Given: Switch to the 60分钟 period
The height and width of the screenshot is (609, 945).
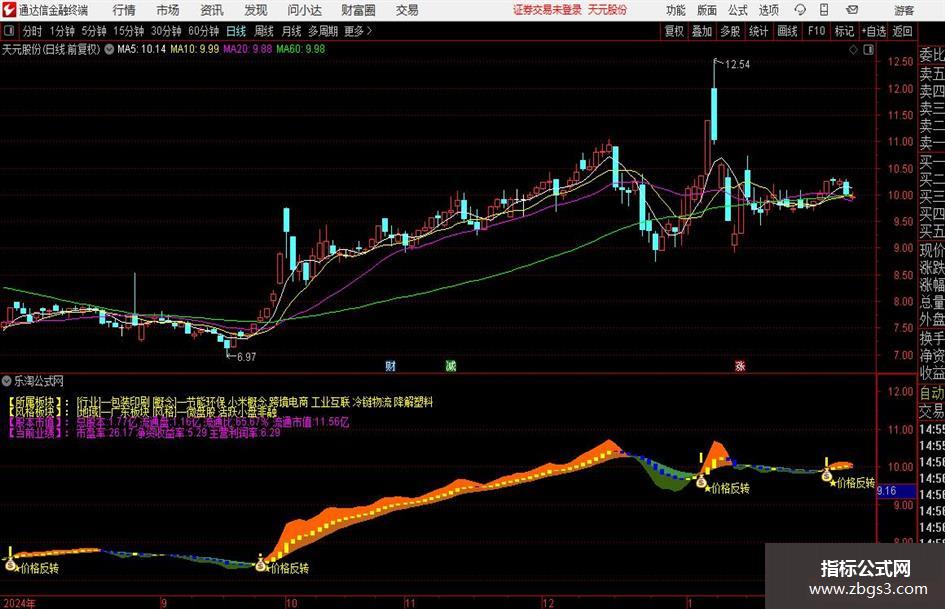Looking at the screenshot, I should (204, 31).
